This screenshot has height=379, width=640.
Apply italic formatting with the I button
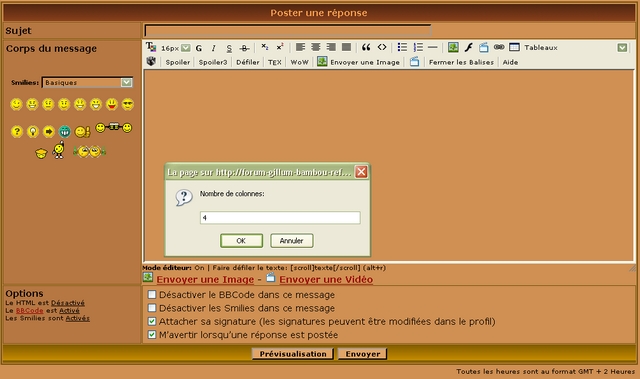click(x=213, y=48)
